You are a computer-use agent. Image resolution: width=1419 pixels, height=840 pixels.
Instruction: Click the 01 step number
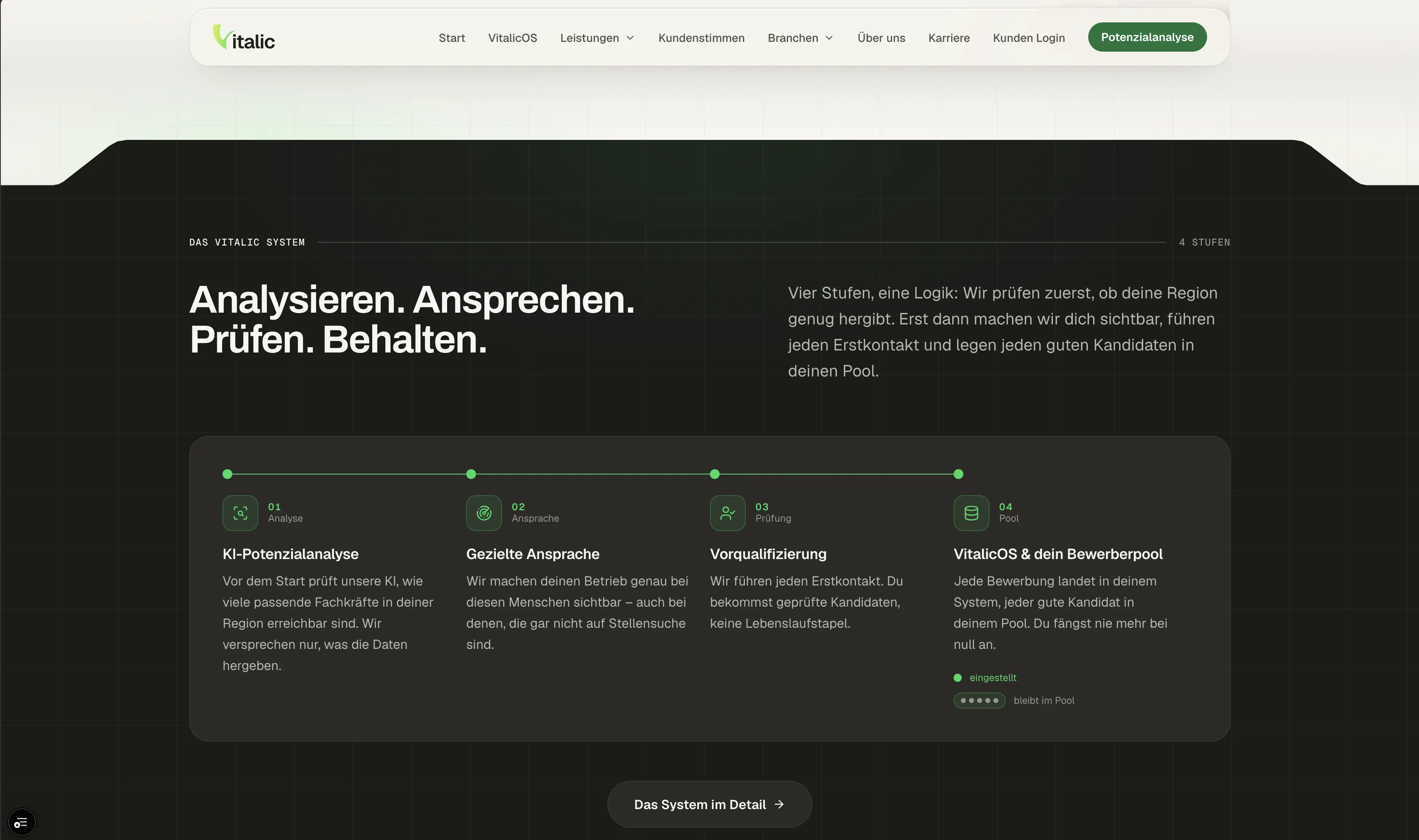(x=274, y=507)
